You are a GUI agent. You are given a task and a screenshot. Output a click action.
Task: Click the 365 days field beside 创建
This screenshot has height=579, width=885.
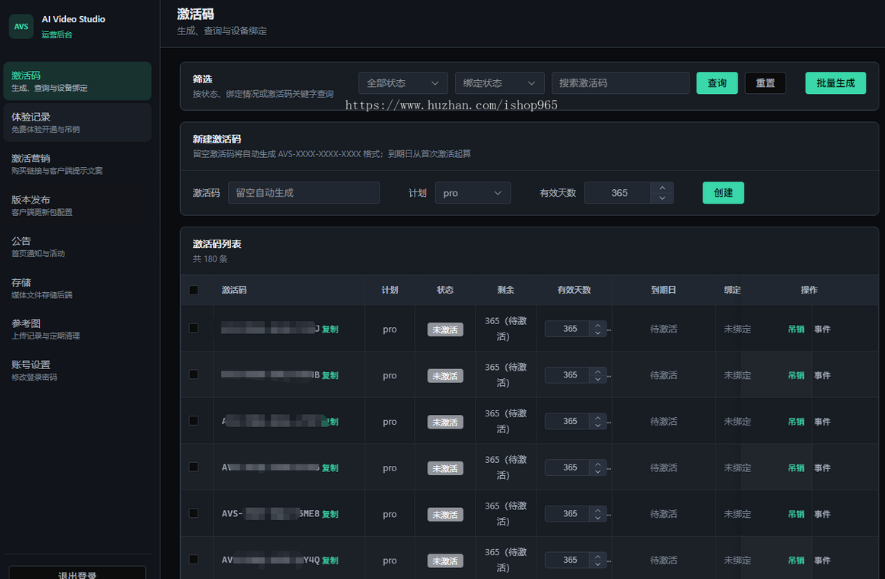[619, 193]
